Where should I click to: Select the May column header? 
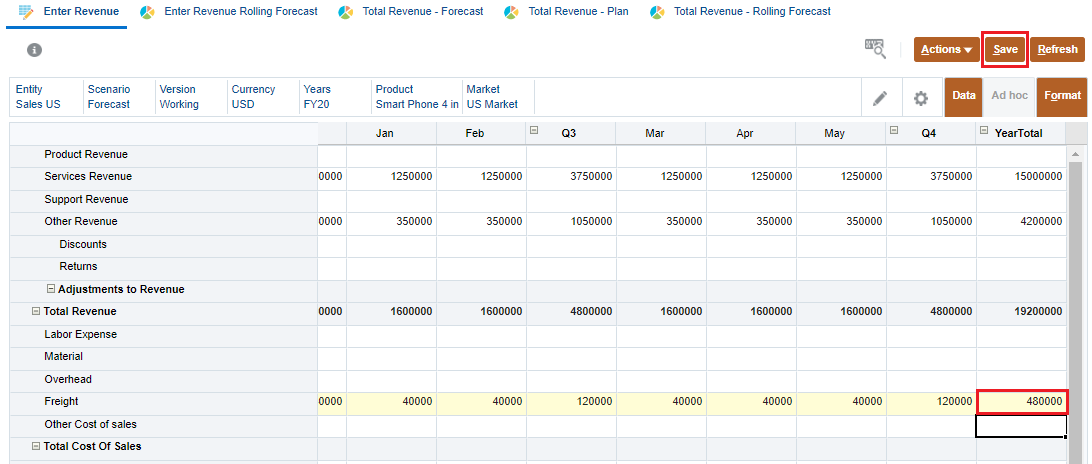click(x=841, y=133)
